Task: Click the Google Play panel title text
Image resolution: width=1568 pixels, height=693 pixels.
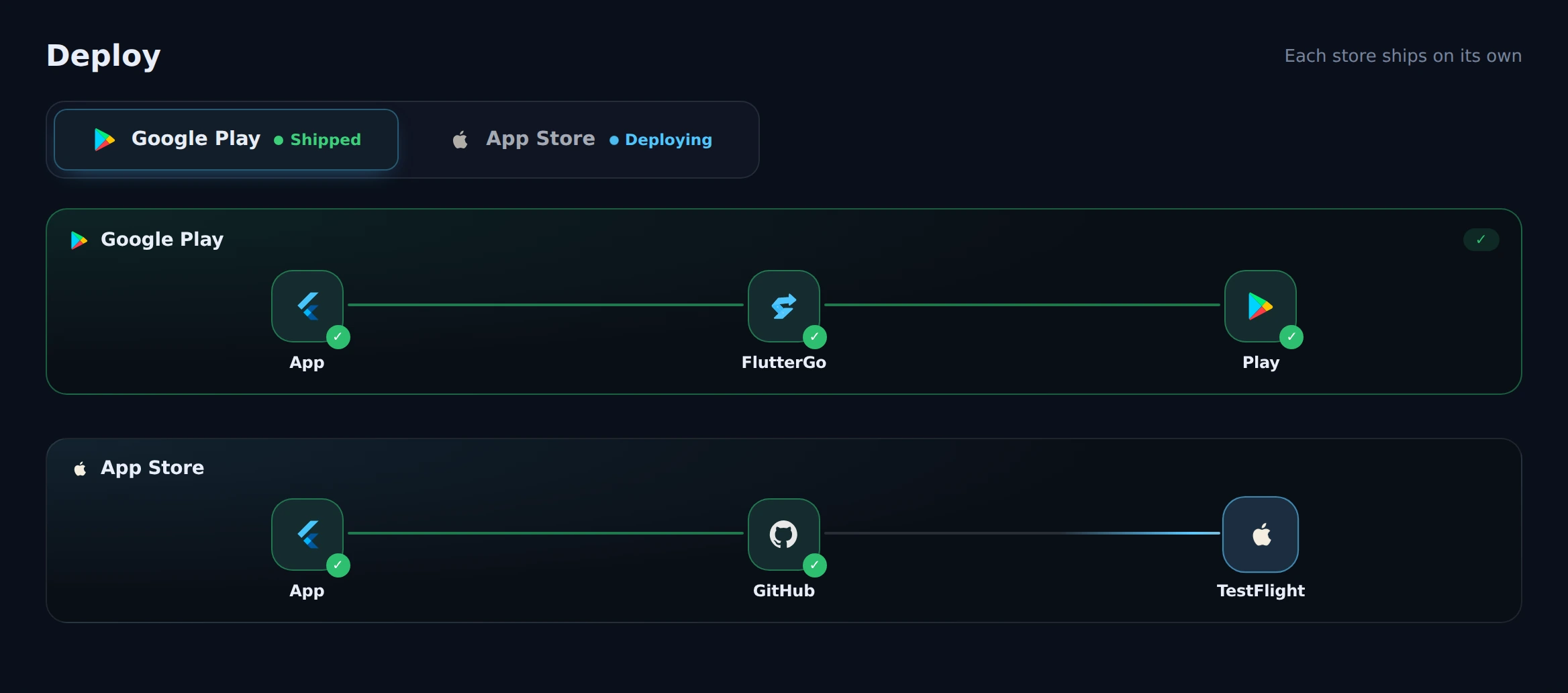Action: [162, 240]
